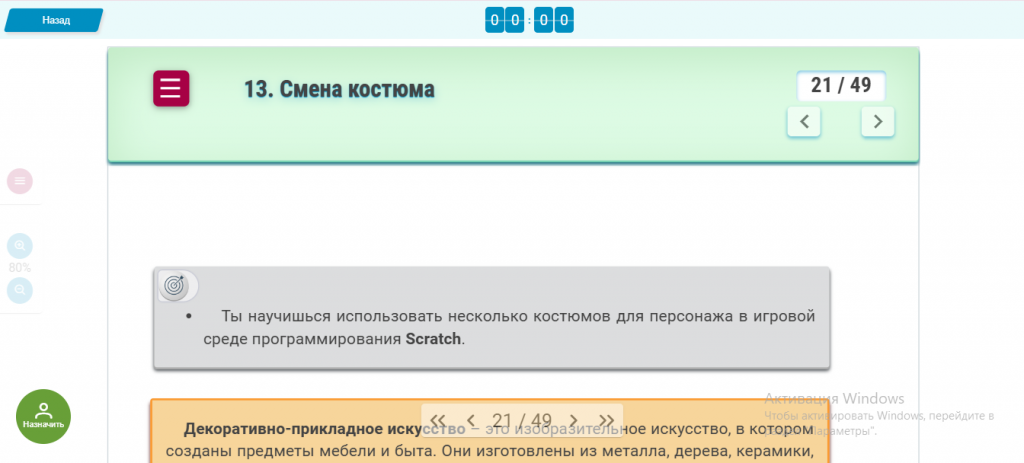This screenshot has width=1024, height=463.
Task: Zoom out with the magnifier minus icon
Action: click(x=20, y=290)
